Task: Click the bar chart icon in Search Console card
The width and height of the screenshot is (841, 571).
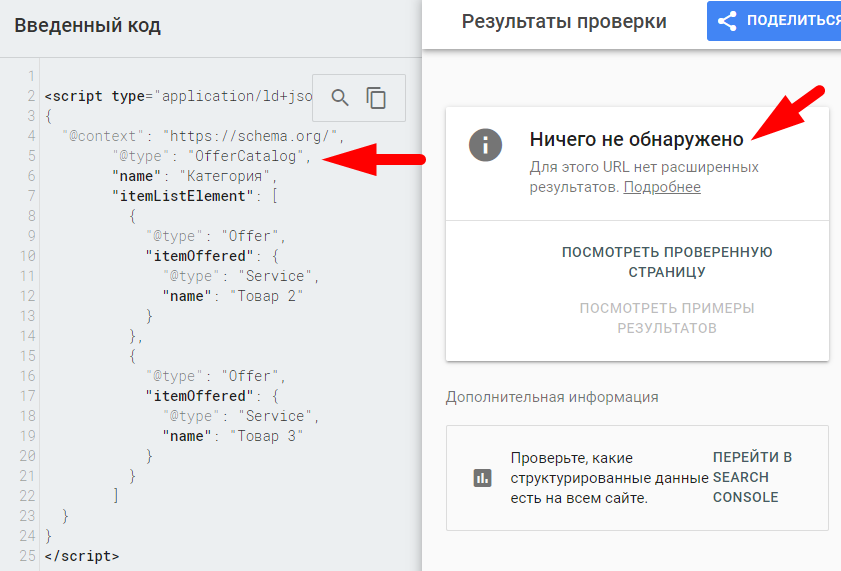Action: click(483, 478)
